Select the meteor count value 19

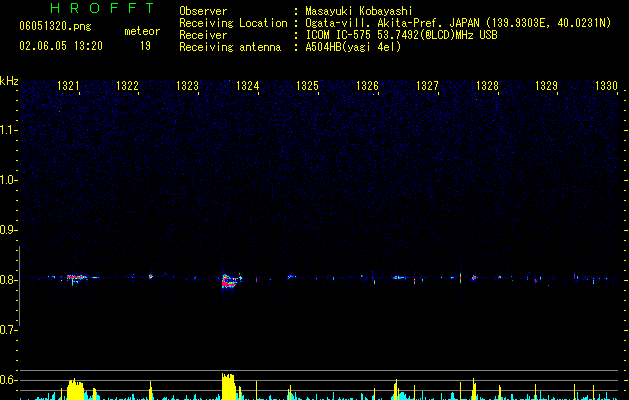[145, 46]
